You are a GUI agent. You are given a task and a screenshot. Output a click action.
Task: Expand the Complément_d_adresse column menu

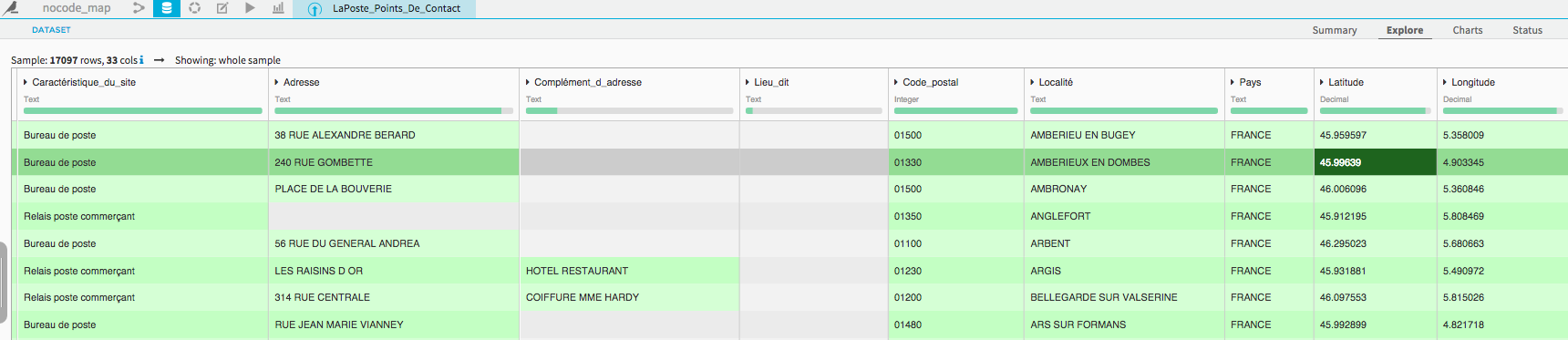(528, 82)
